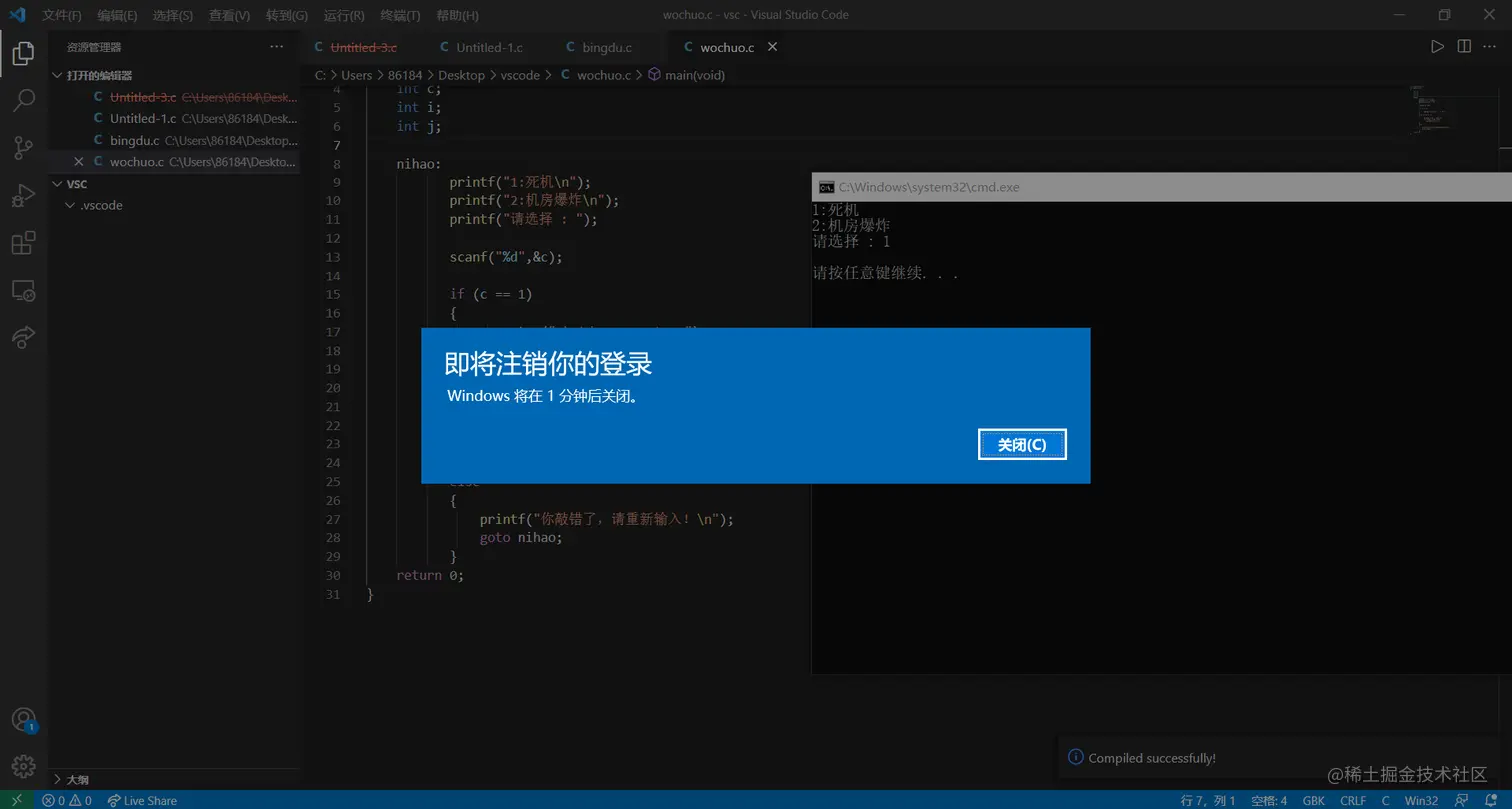Open the Manage gear settings icon
This screenshot has width=1512, height=809.
(24, 767)
